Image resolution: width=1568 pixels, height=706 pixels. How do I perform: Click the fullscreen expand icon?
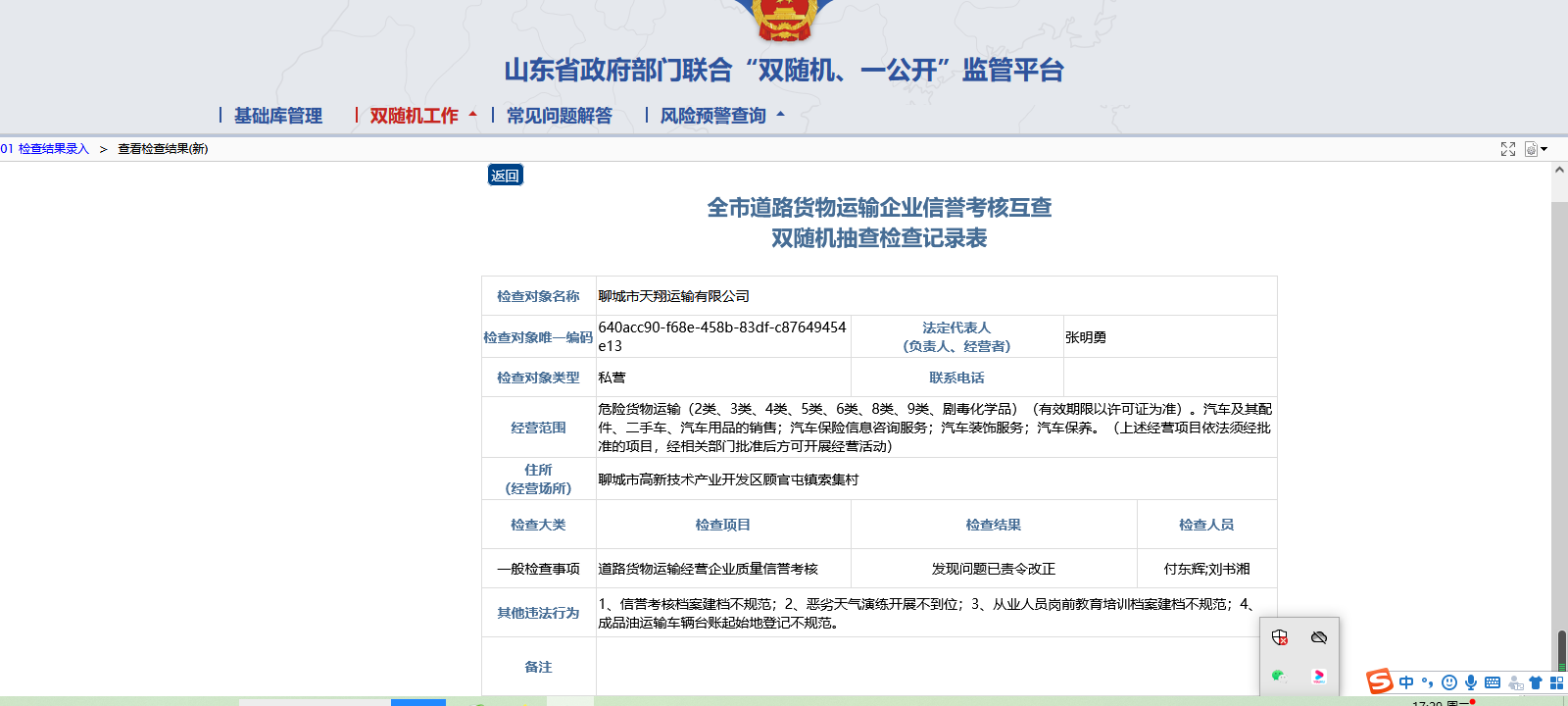click(1508, 149)
